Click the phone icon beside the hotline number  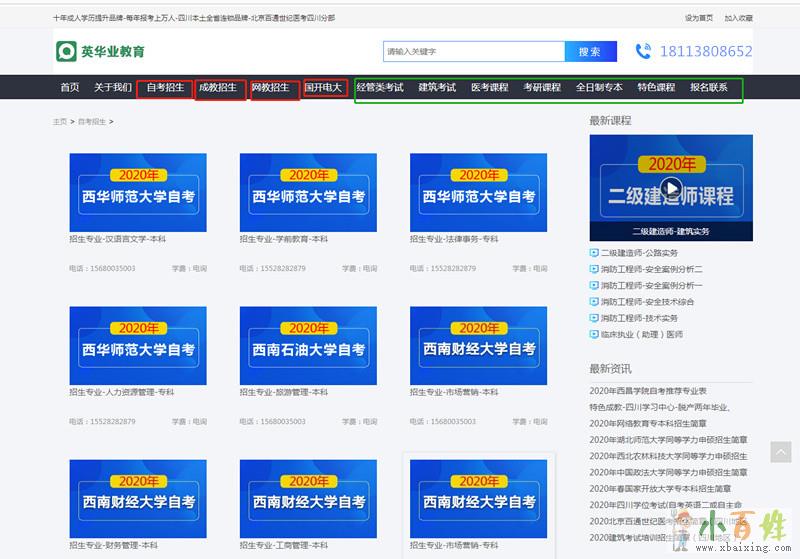click(643, 51)
